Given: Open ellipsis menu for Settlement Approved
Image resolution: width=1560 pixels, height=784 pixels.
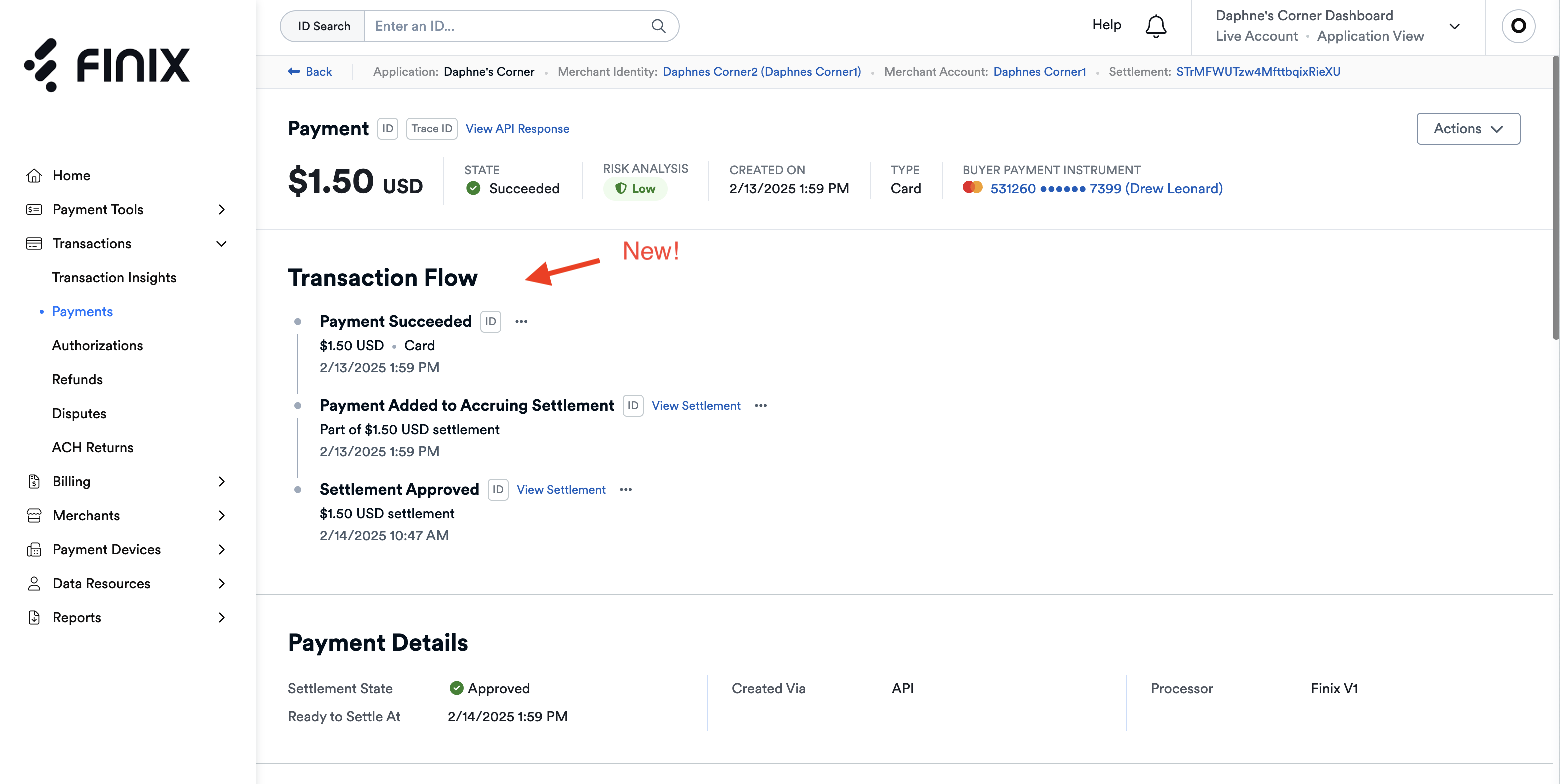Looking at the screenshot, I should click(625, 490).
